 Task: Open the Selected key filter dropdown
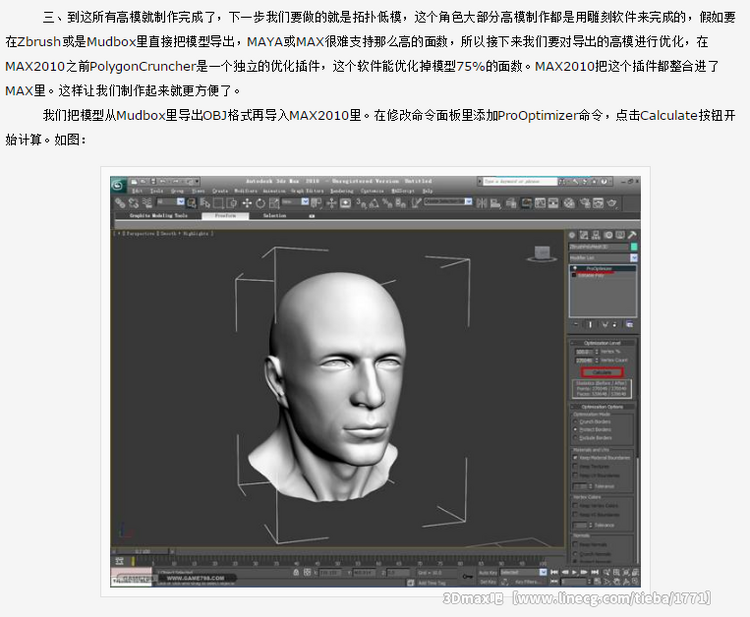pos(523,572)
